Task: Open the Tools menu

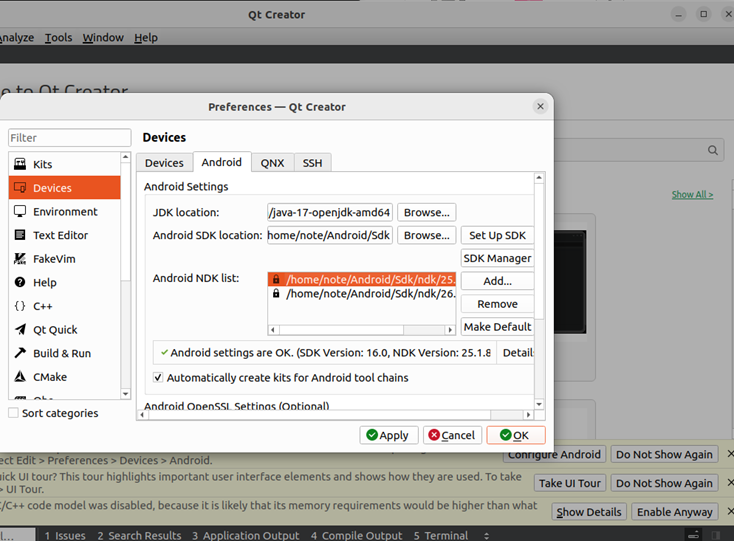Action: tap(59, 37)
